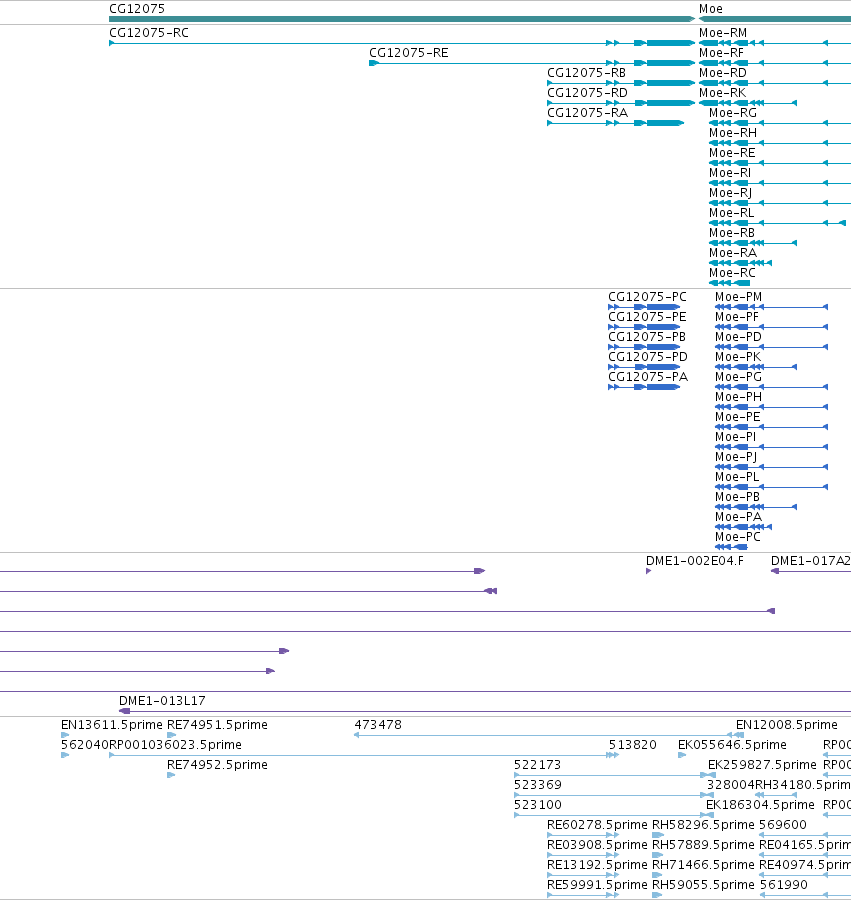The height and width of the screenshot is (900, 851).
Task: Click the CG12075-PC protein label
Action: tap(647, 297)
